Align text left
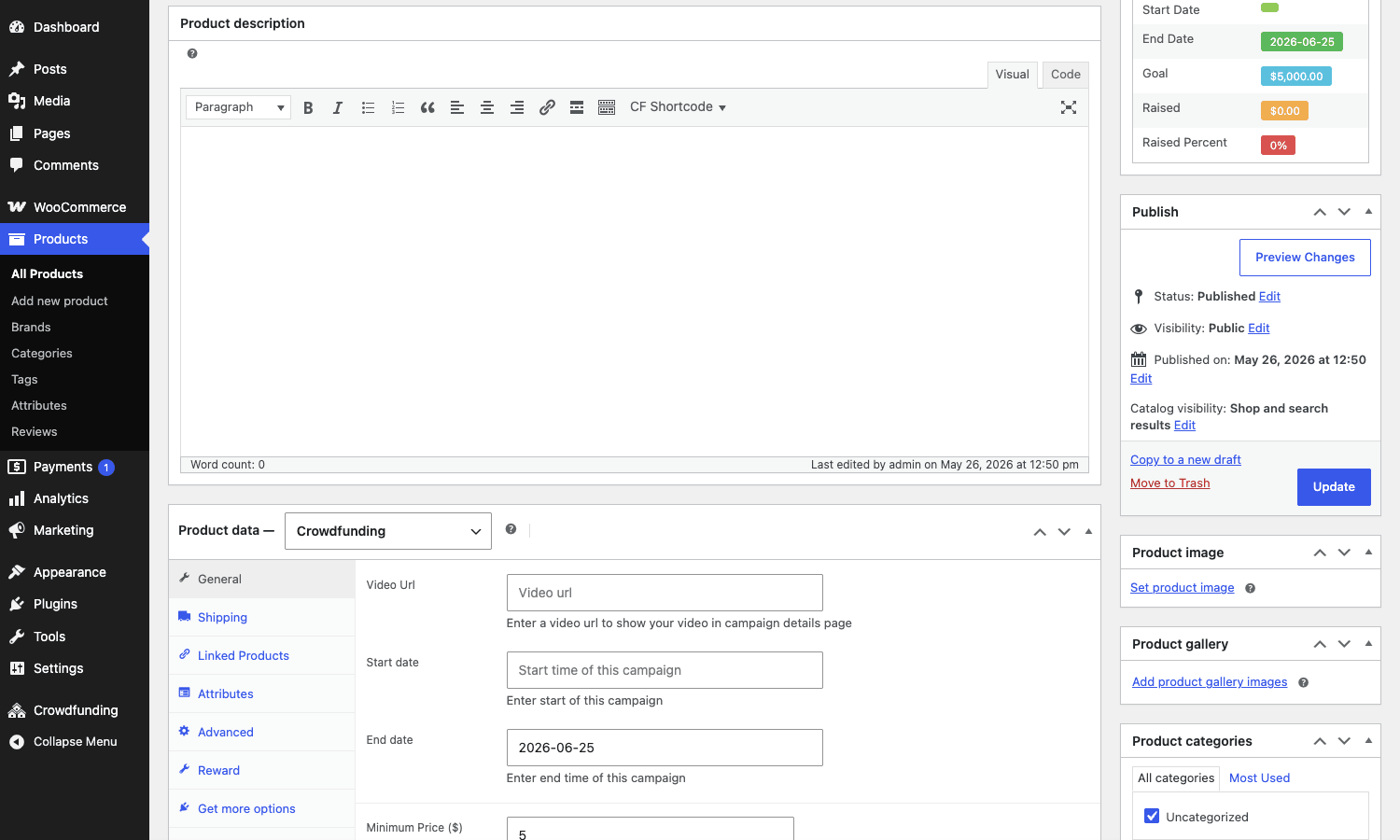 pyautogui.click(x=457, y=107)
